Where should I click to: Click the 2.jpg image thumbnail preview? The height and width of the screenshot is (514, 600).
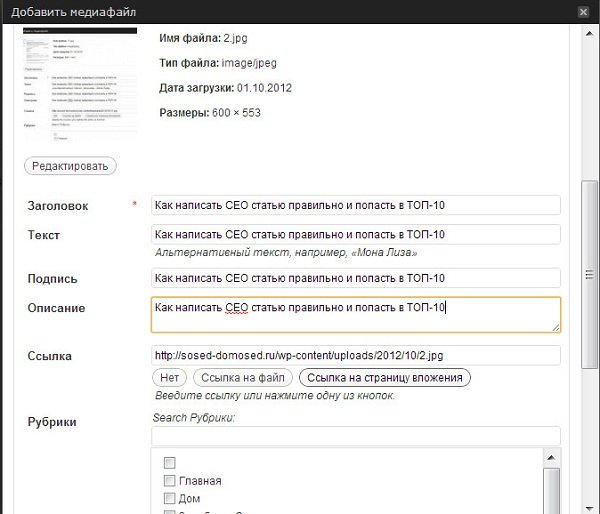[x=80, y=85]
